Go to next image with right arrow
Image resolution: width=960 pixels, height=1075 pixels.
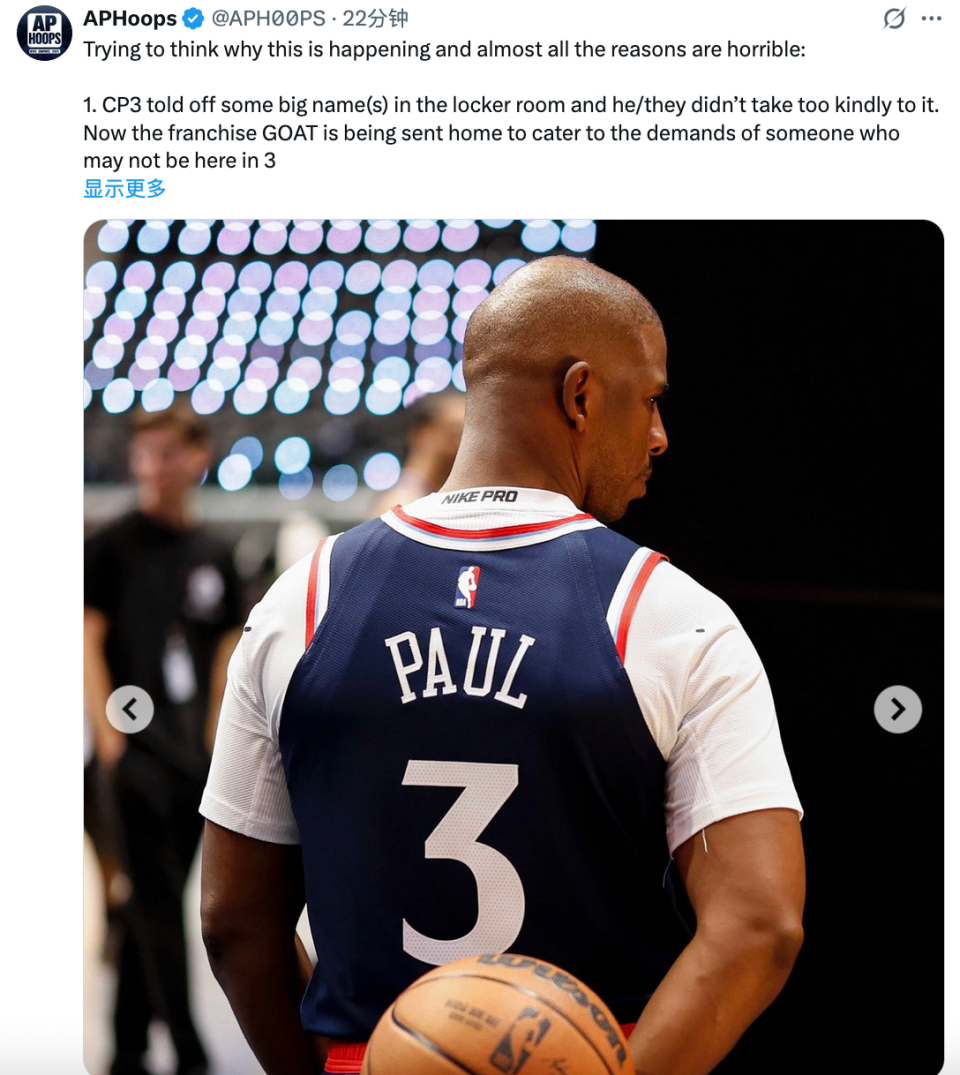click(898, 709)
